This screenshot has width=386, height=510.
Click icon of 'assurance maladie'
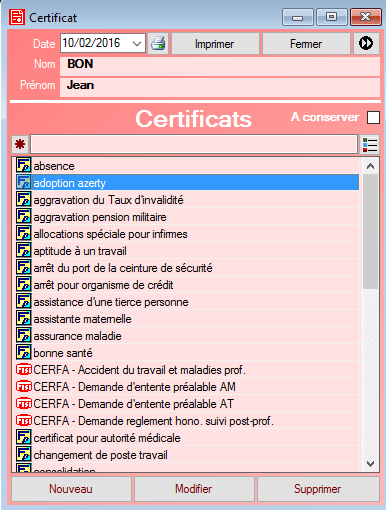click(x=23, y=335)
